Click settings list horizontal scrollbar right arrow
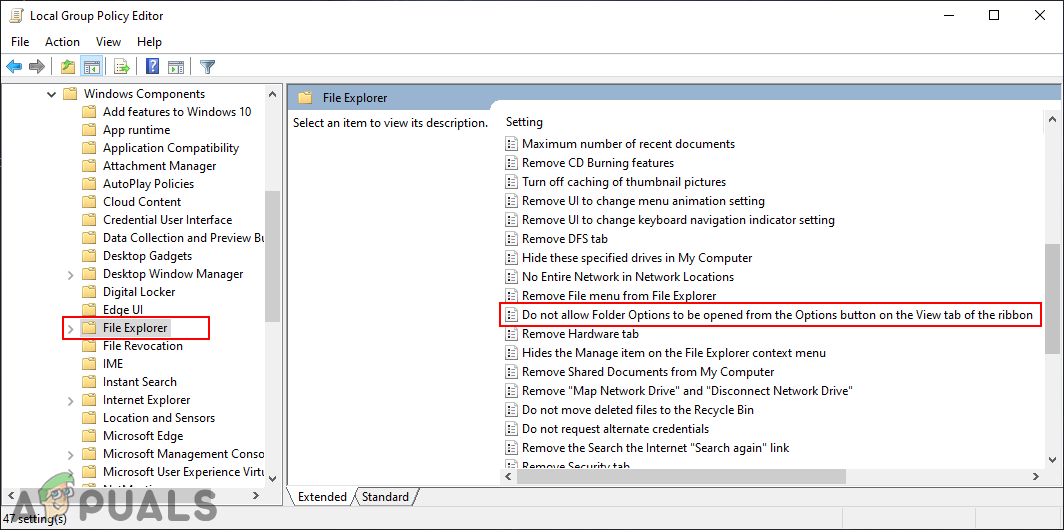Screen dimensions: 1064x530 point(1036,477)
